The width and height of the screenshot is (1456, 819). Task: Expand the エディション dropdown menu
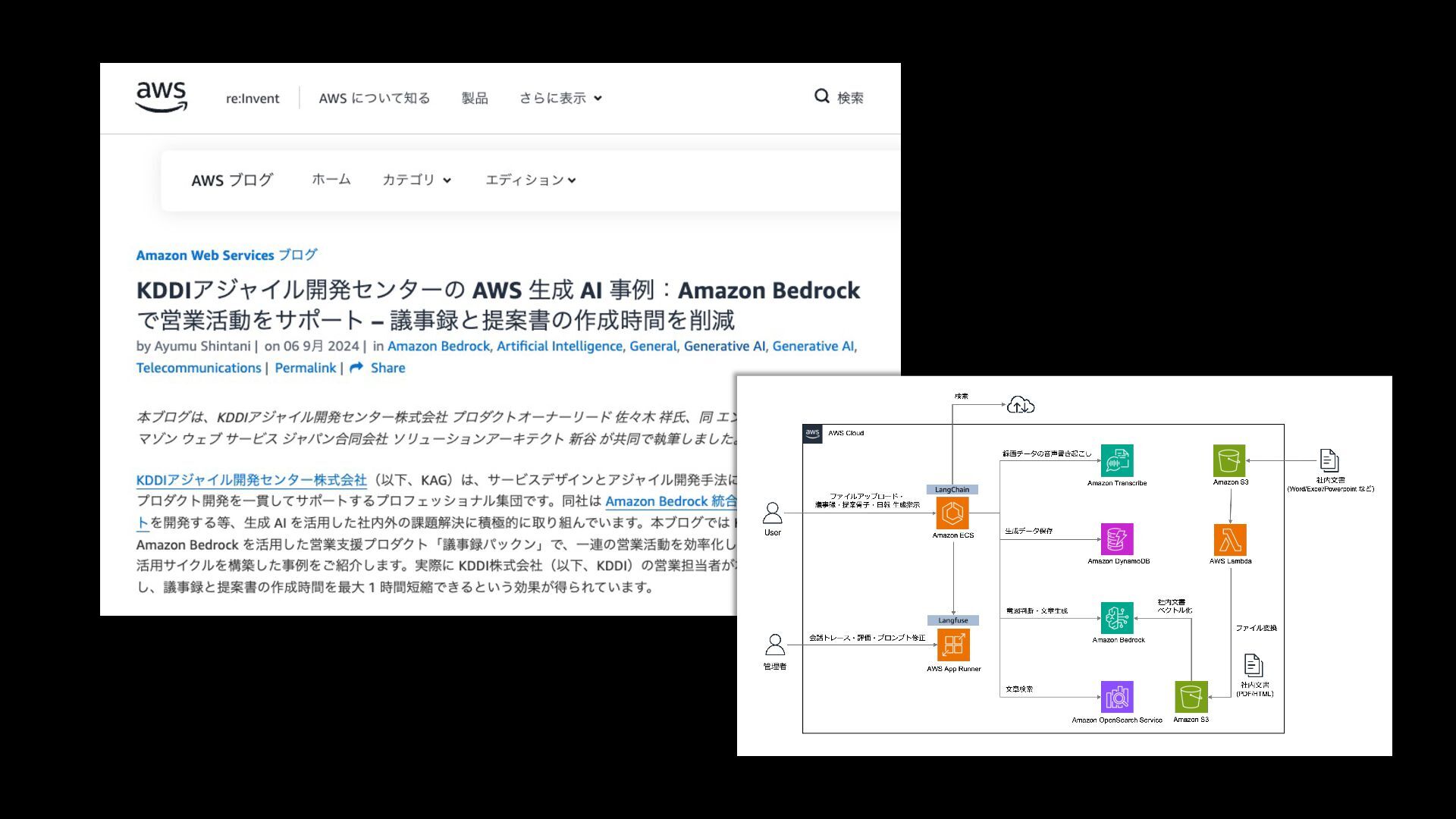pyautogui.click(x=530, y=180)
